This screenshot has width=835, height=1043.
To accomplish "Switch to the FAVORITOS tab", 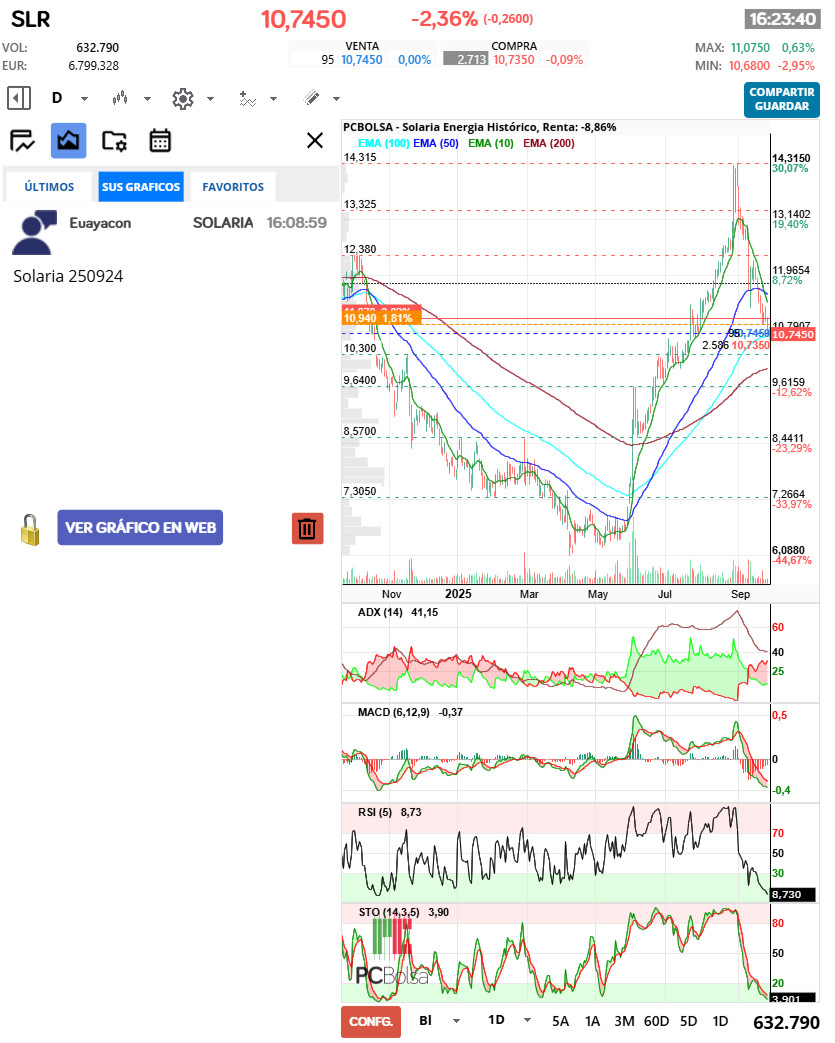I will (x=233, y=187).
